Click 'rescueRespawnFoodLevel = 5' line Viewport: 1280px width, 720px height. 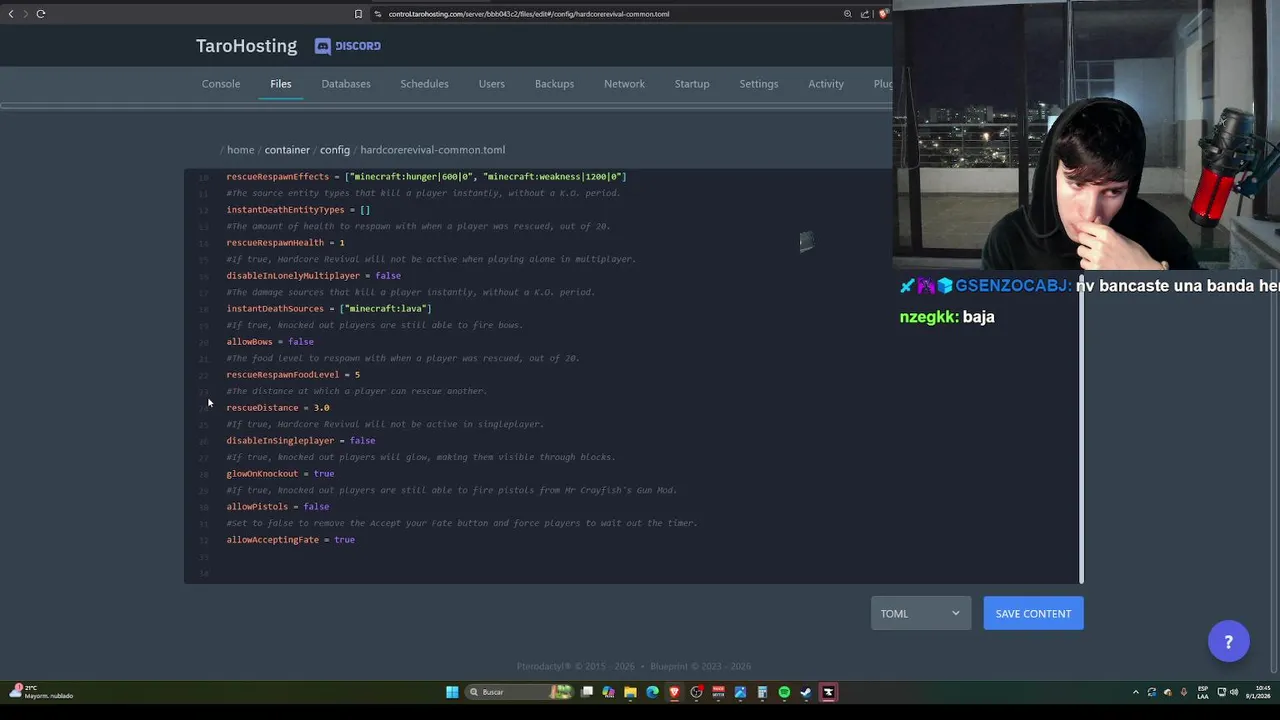[293, 375]
